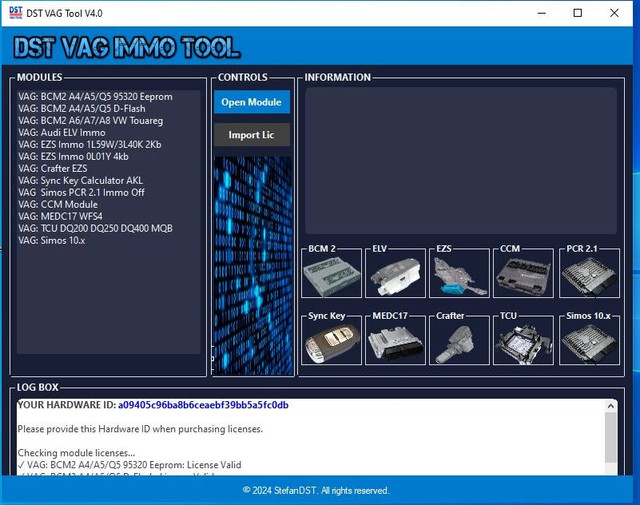The height and width of the screenshot is (505, 640).
Task: Select VAG: BCM2 A4/A5/Q5 95320 Eeprom
Action: pyautogui.click(x=95, y=97)
